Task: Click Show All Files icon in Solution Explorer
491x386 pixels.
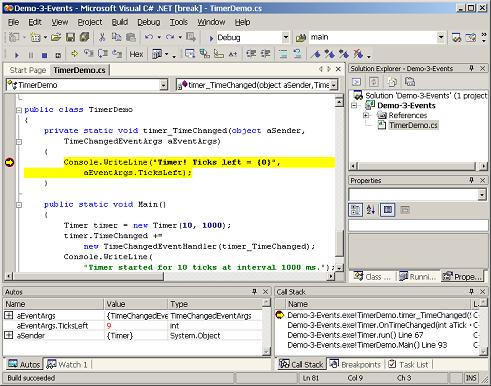Action: tap(392, 82)
